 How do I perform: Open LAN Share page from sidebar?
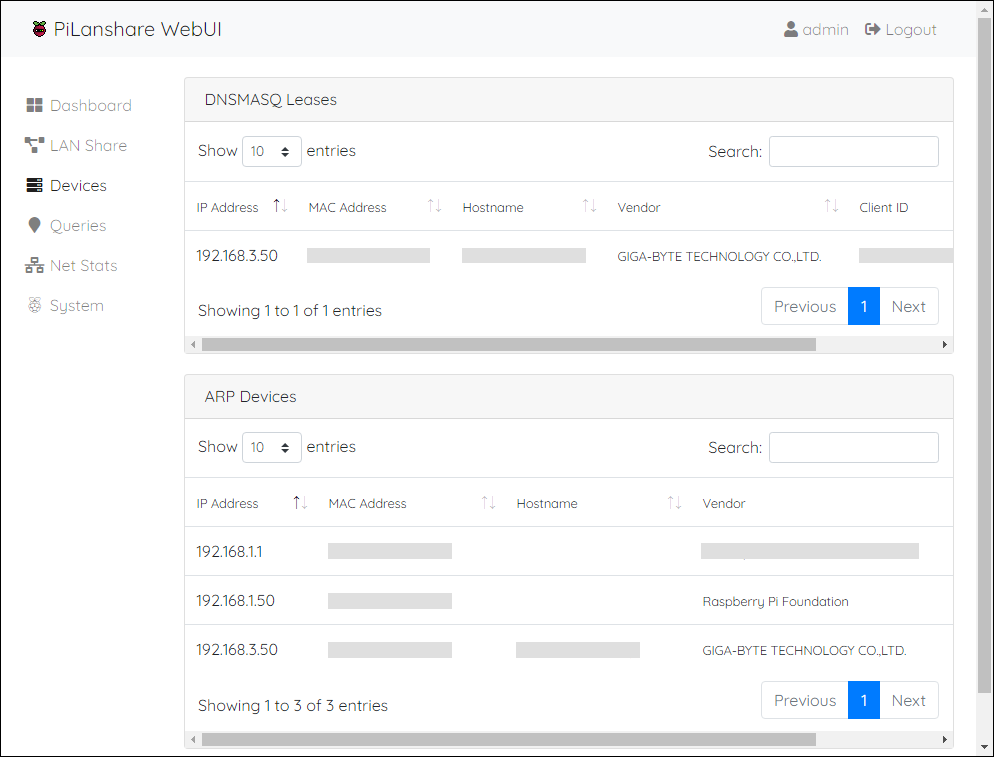pyautogui.click(x=76, y=145)
